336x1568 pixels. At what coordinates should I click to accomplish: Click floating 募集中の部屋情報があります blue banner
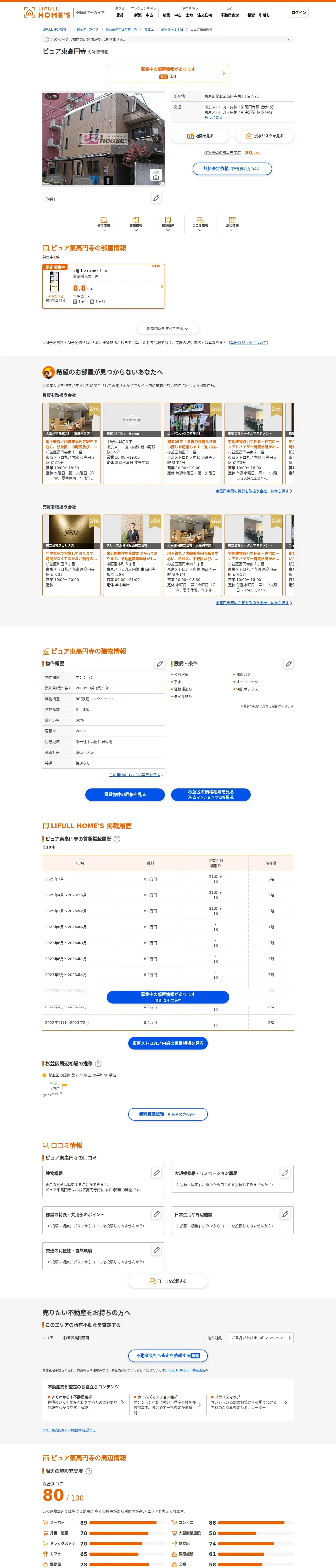click(x=168, y=997)
